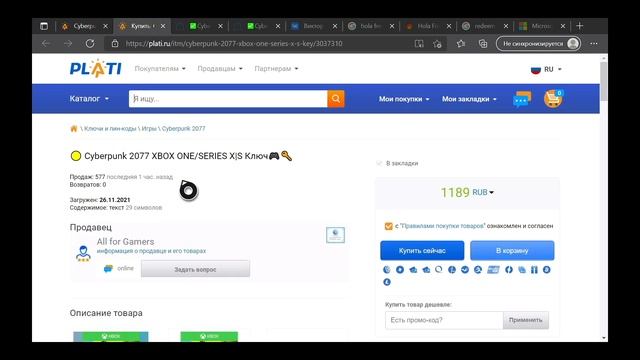Focus the promo code input field
The width and height of the screenshot is (640, 360).
tap(444, 320)
